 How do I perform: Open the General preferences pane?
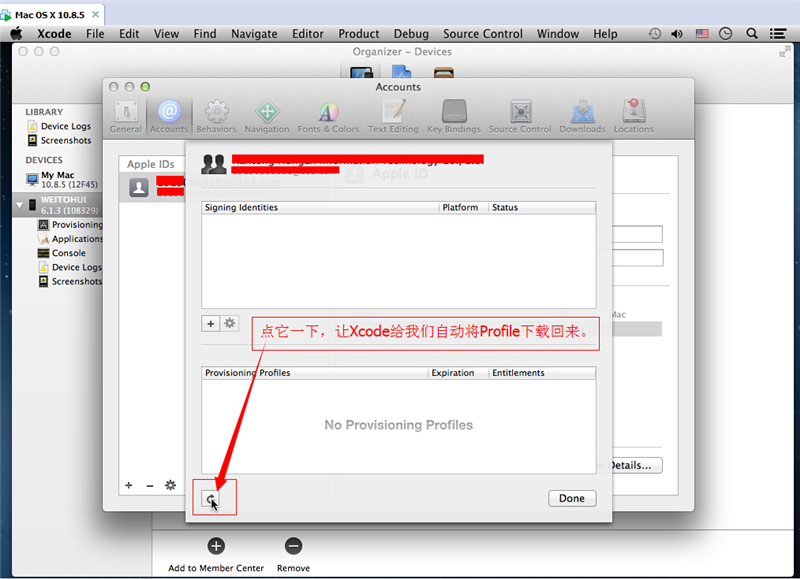126,117
